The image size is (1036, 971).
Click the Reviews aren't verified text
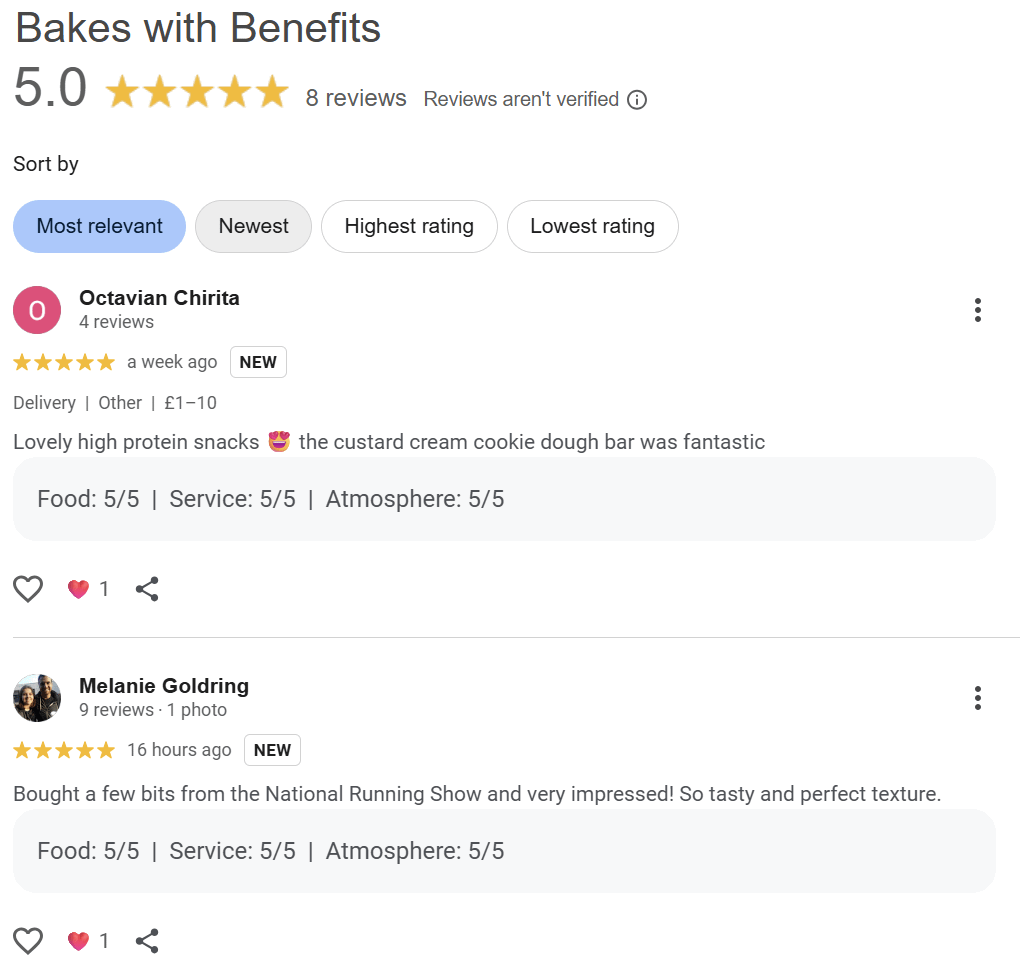pos(521,99)
